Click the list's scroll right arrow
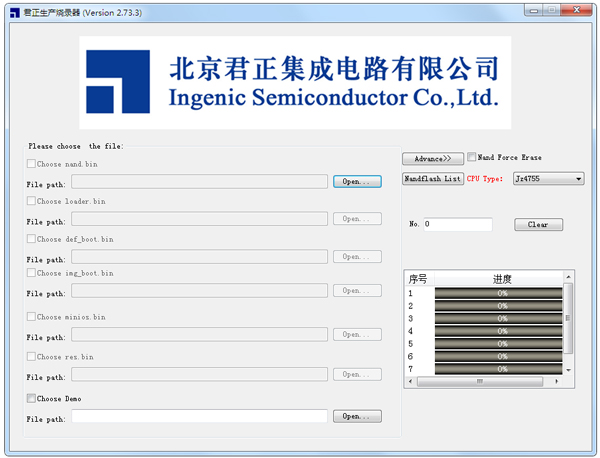This screenshot has width=600, height=458. (x=556, y=381)
